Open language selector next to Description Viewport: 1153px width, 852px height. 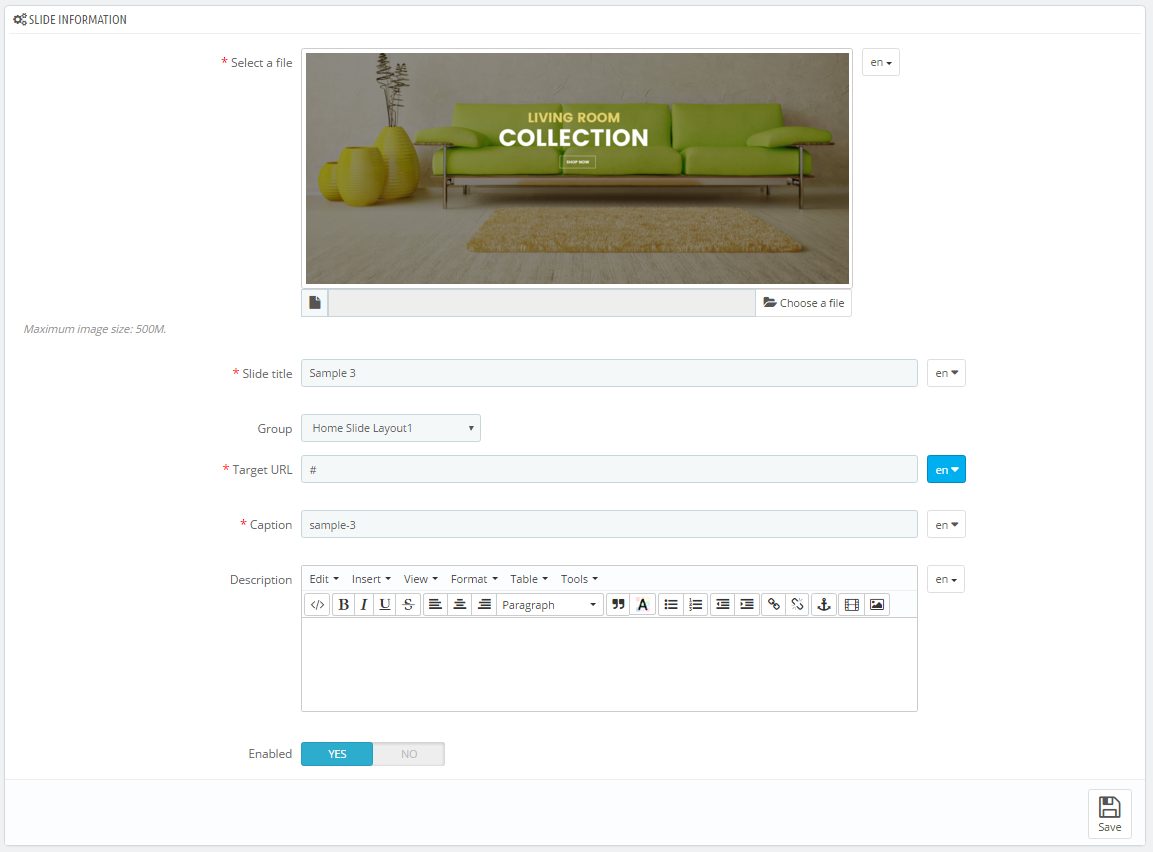pos(946,579)
